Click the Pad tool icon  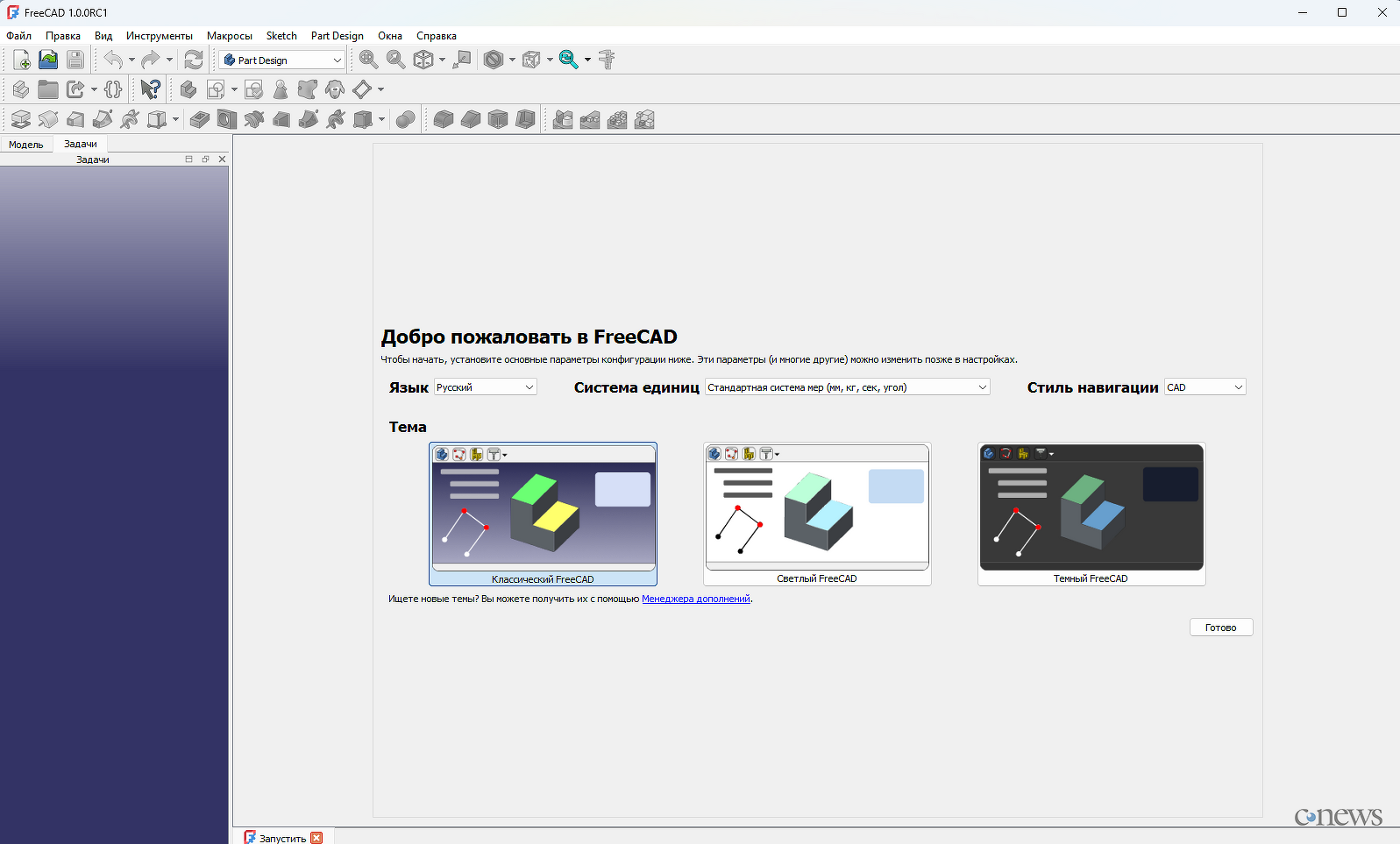(21, 119)
